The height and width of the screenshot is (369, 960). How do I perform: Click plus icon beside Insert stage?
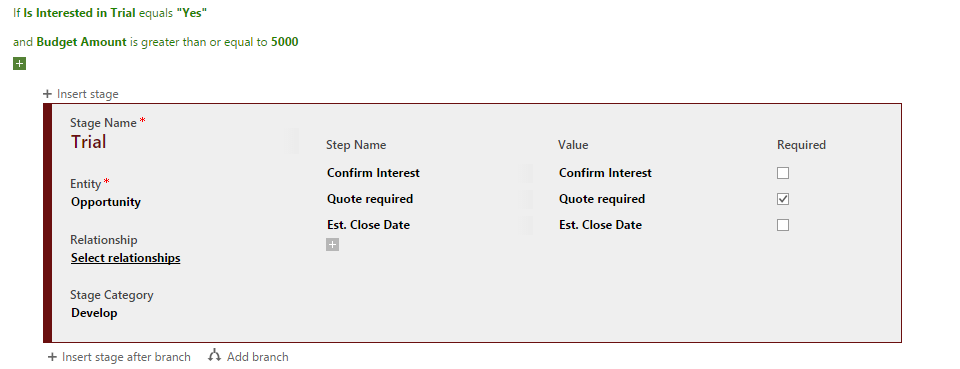(x=47, y=94)
